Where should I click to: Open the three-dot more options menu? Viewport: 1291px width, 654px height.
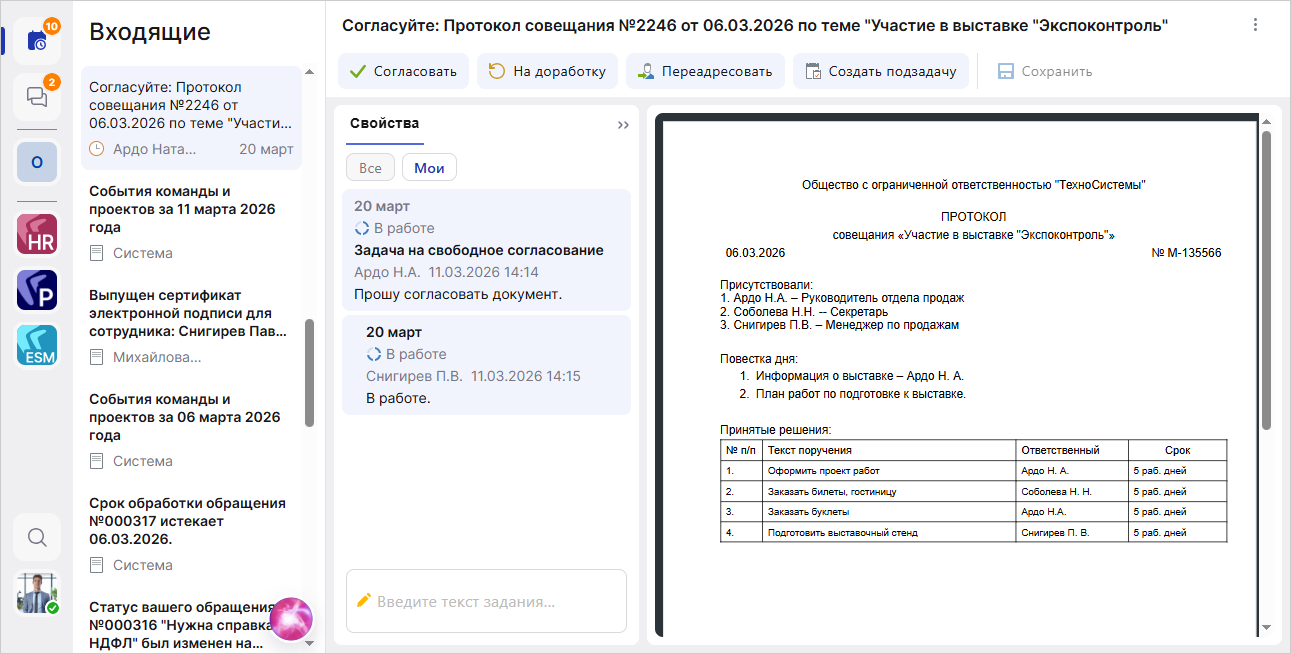click(1255, 26)
